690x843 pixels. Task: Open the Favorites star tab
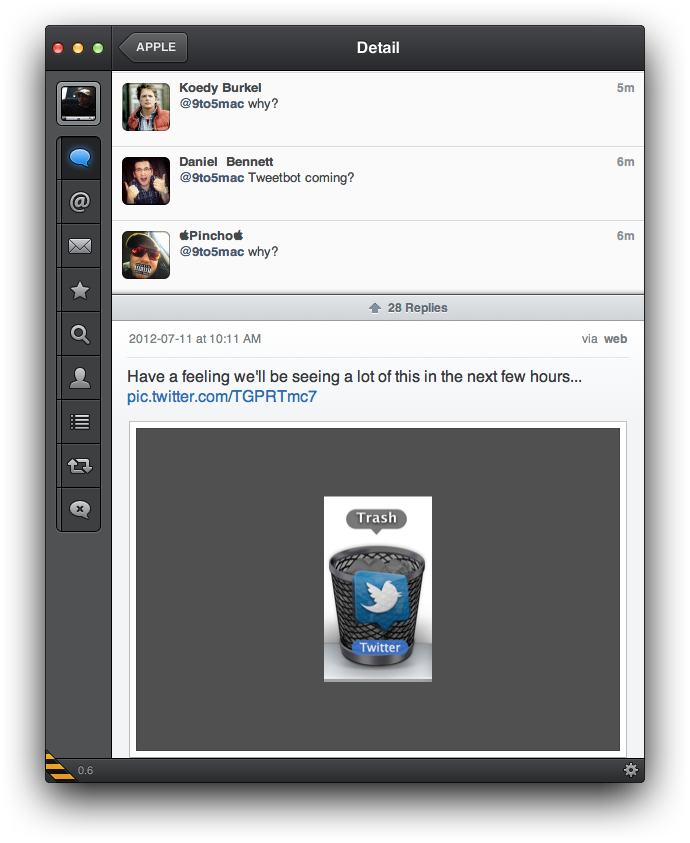point(79,290)
